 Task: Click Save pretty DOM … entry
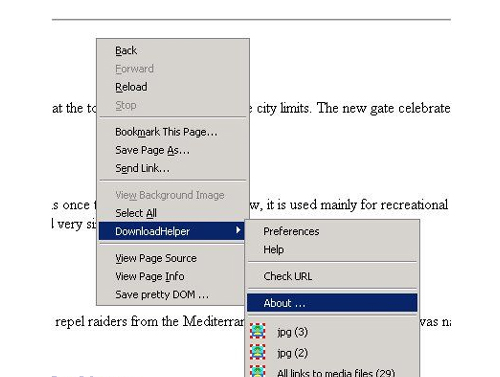pyautogui.click(x=172, y=295)
